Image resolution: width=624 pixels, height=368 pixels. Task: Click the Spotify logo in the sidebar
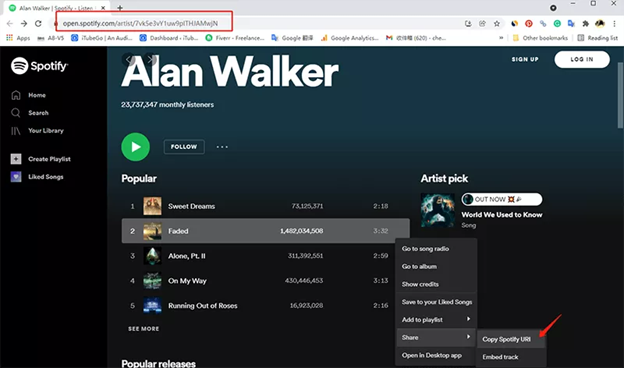click(39, 66)
